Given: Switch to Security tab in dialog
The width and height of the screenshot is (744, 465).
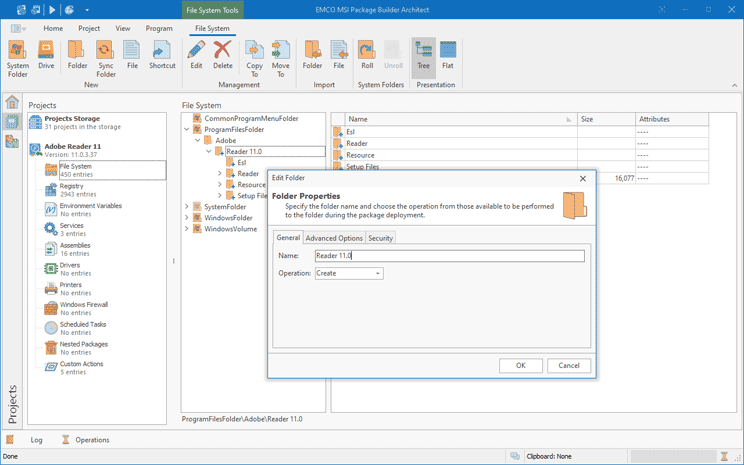Looking at the screenshot, I should 381,238.
